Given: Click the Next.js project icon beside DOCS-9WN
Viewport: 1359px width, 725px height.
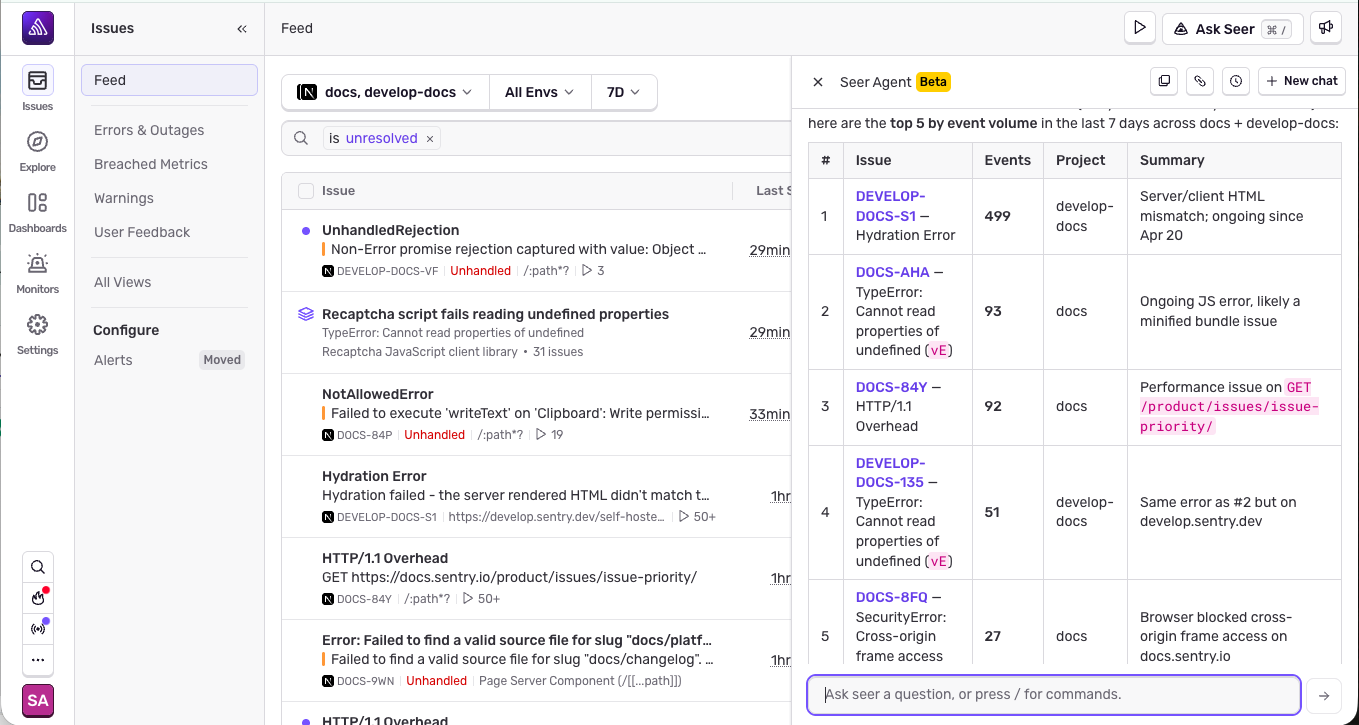Looking at the screenshot, I should (x=328, y=681).
